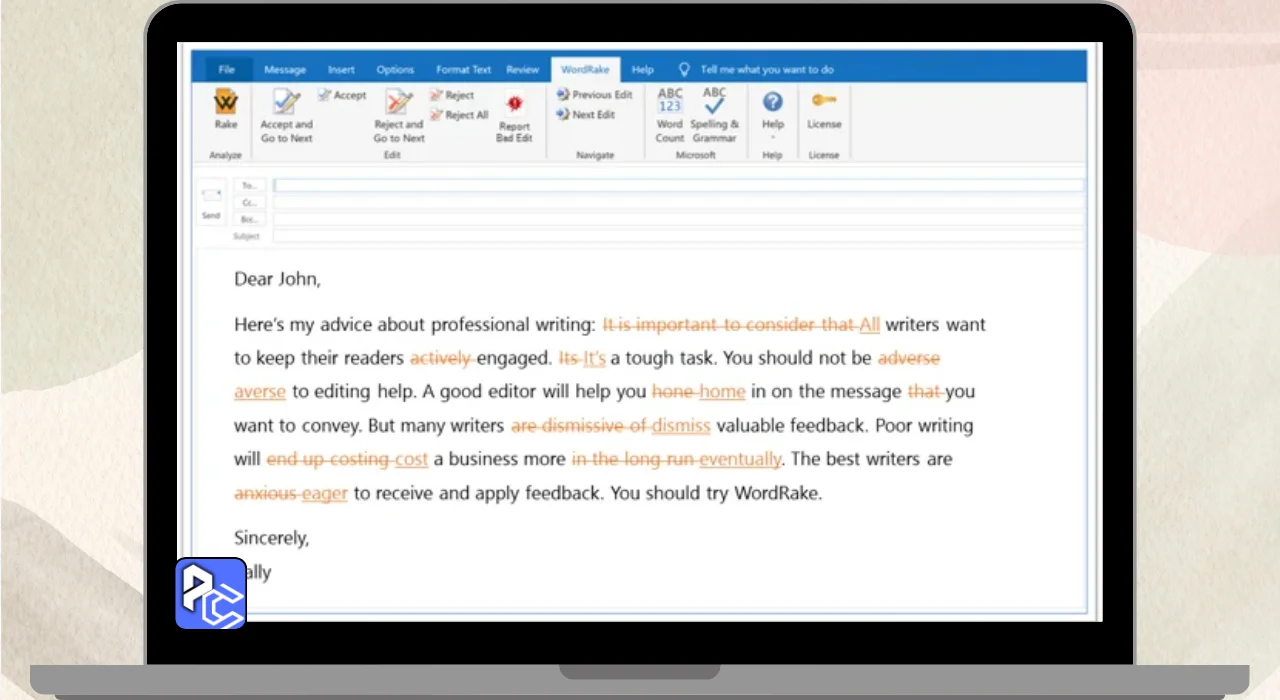Viewport: 1280px width, 700px height.
Task: Click the Accept edit button
Action: tap(343, 95)
